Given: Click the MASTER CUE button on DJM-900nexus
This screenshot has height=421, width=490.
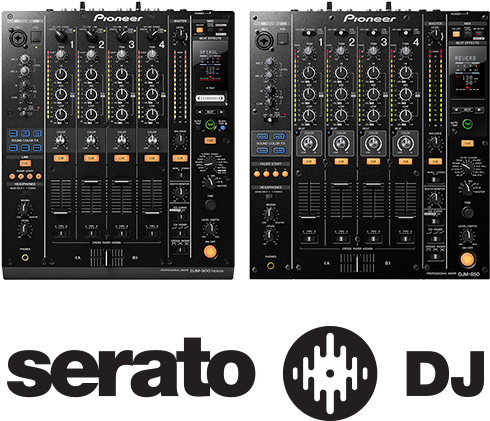Looking at the screenshot, I should pos(180,158).
